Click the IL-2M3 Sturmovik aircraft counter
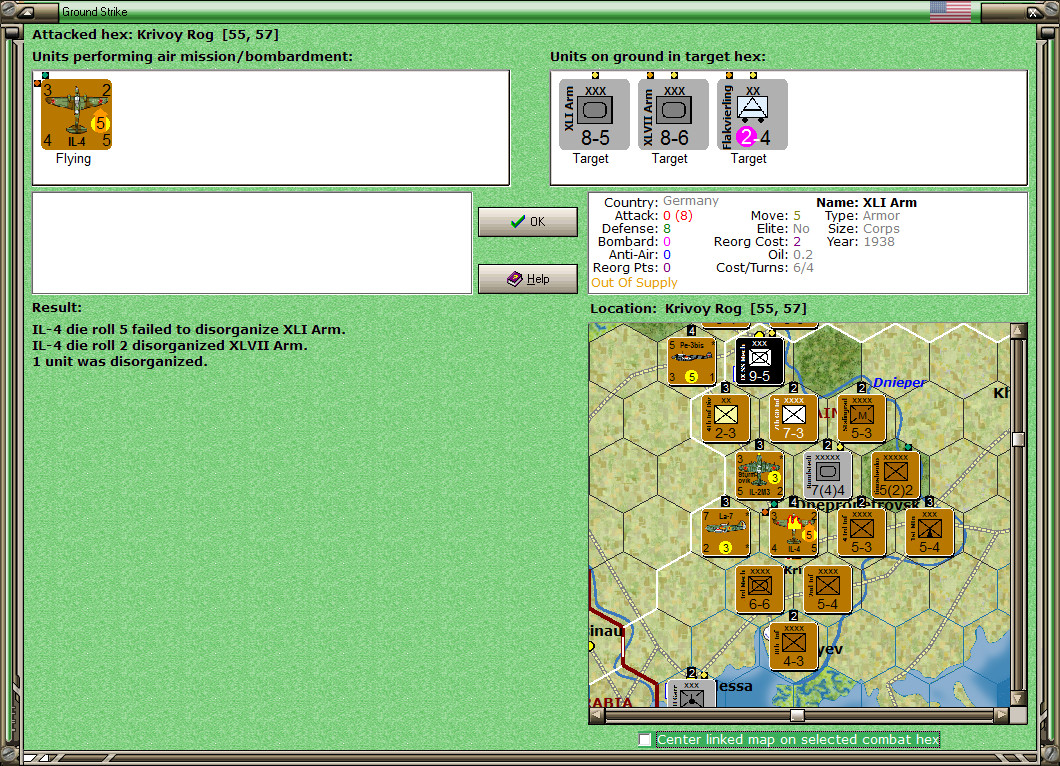The height and width of the screenshot is (766, 1060). (x=759, y=475)
